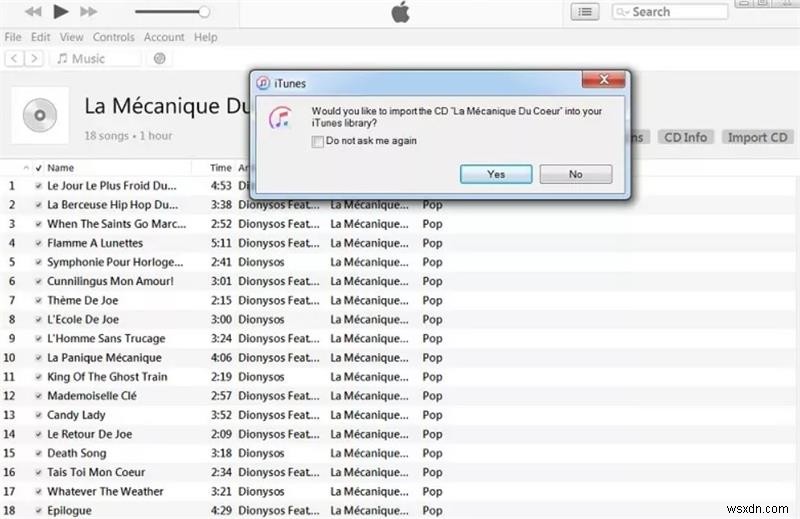Uncheck track Mademoiselle Clé
Screen dimensions: 800x519
point(38,397)
